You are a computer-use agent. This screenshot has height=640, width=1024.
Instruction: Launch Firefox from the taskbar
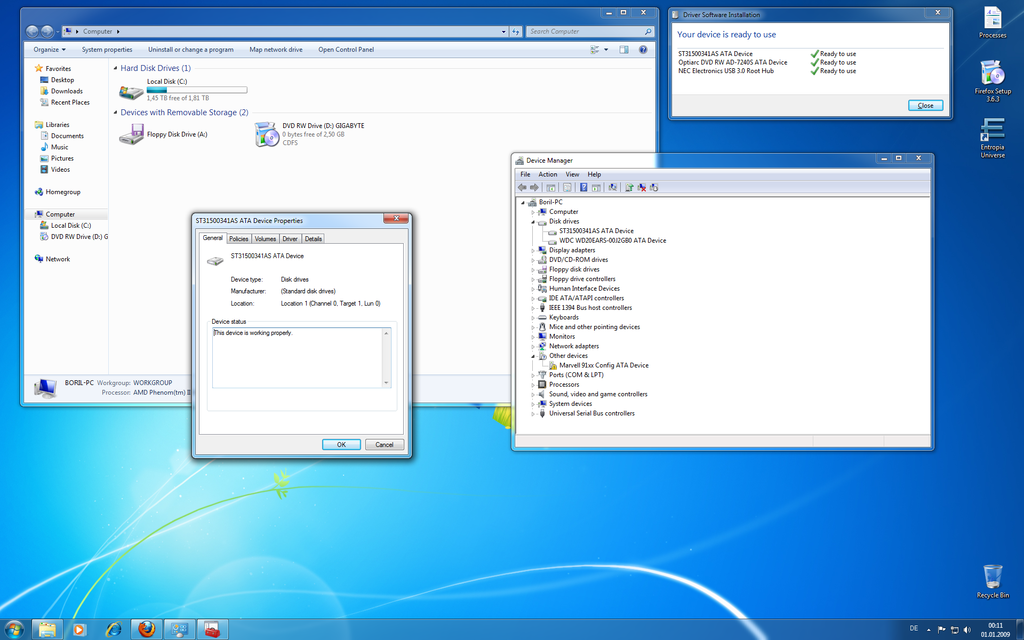click(145, 629)
